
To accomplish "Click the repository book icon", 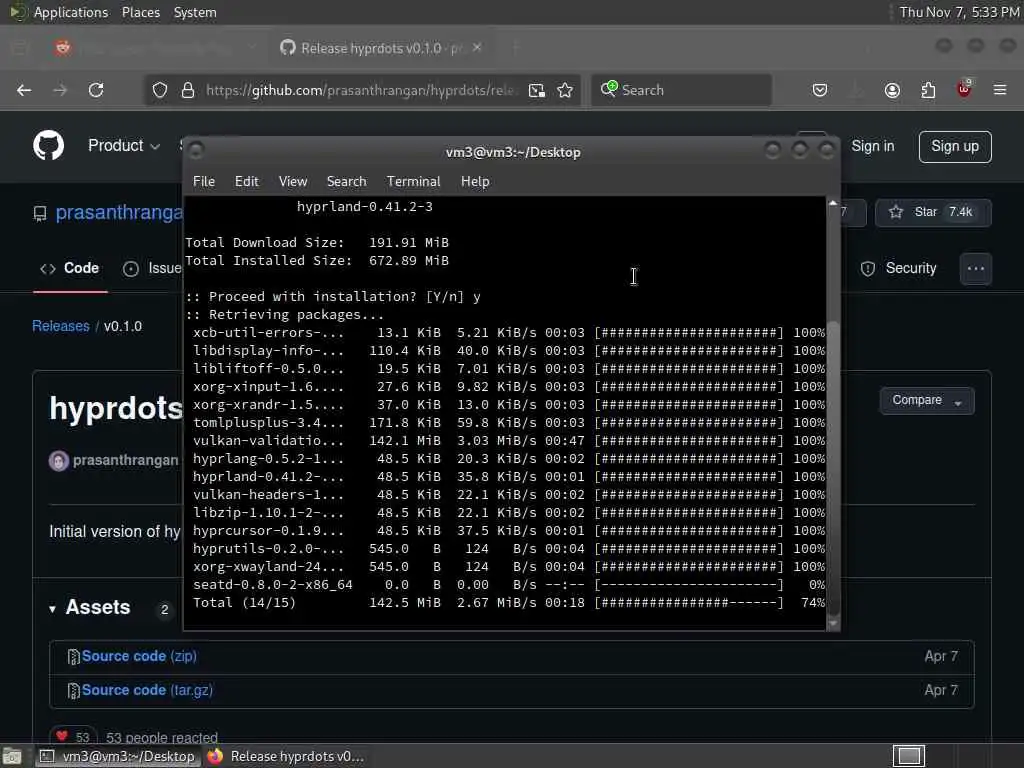I will click(40, 214).
